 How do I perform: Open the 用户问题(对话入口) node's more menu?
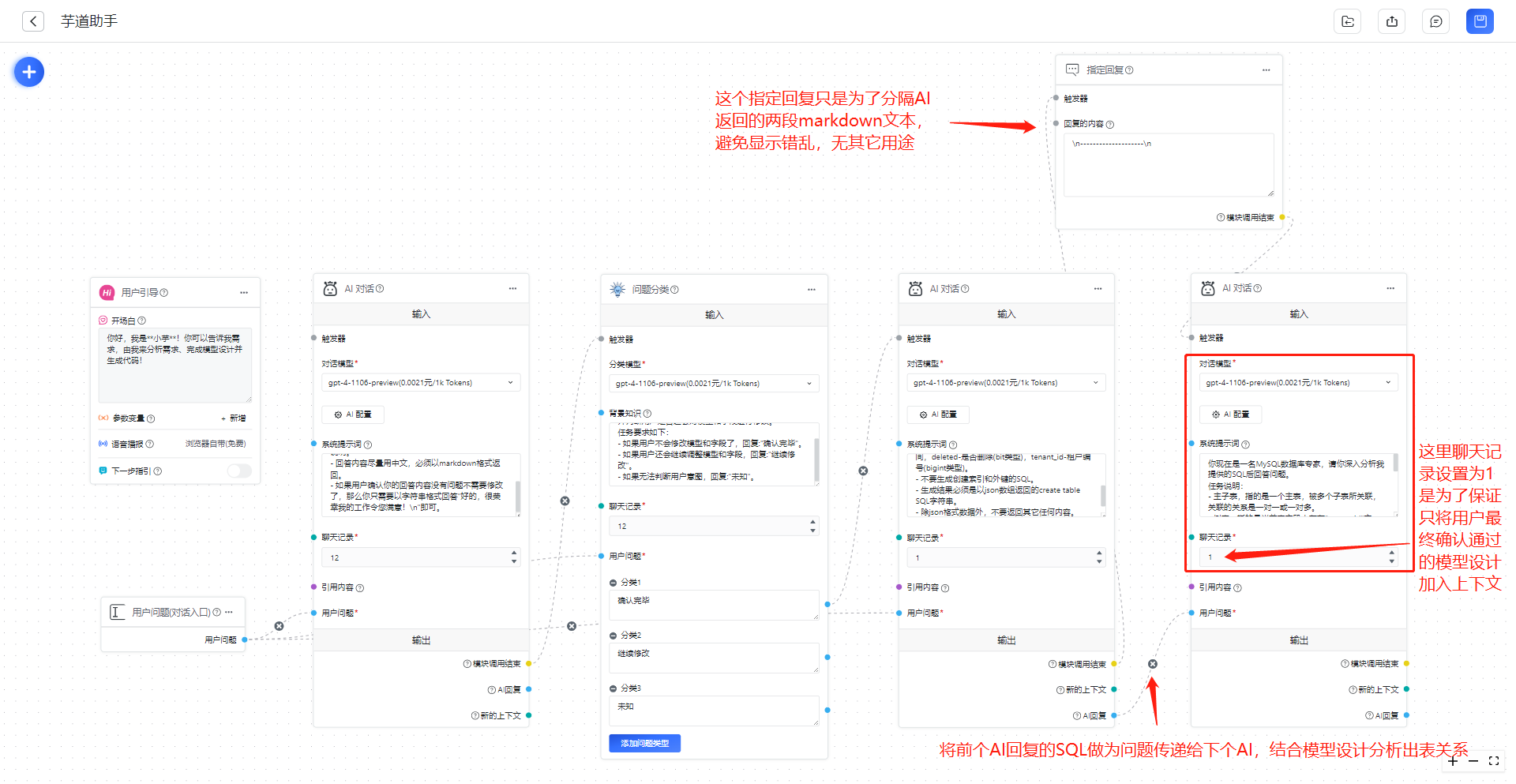point(229,612)
